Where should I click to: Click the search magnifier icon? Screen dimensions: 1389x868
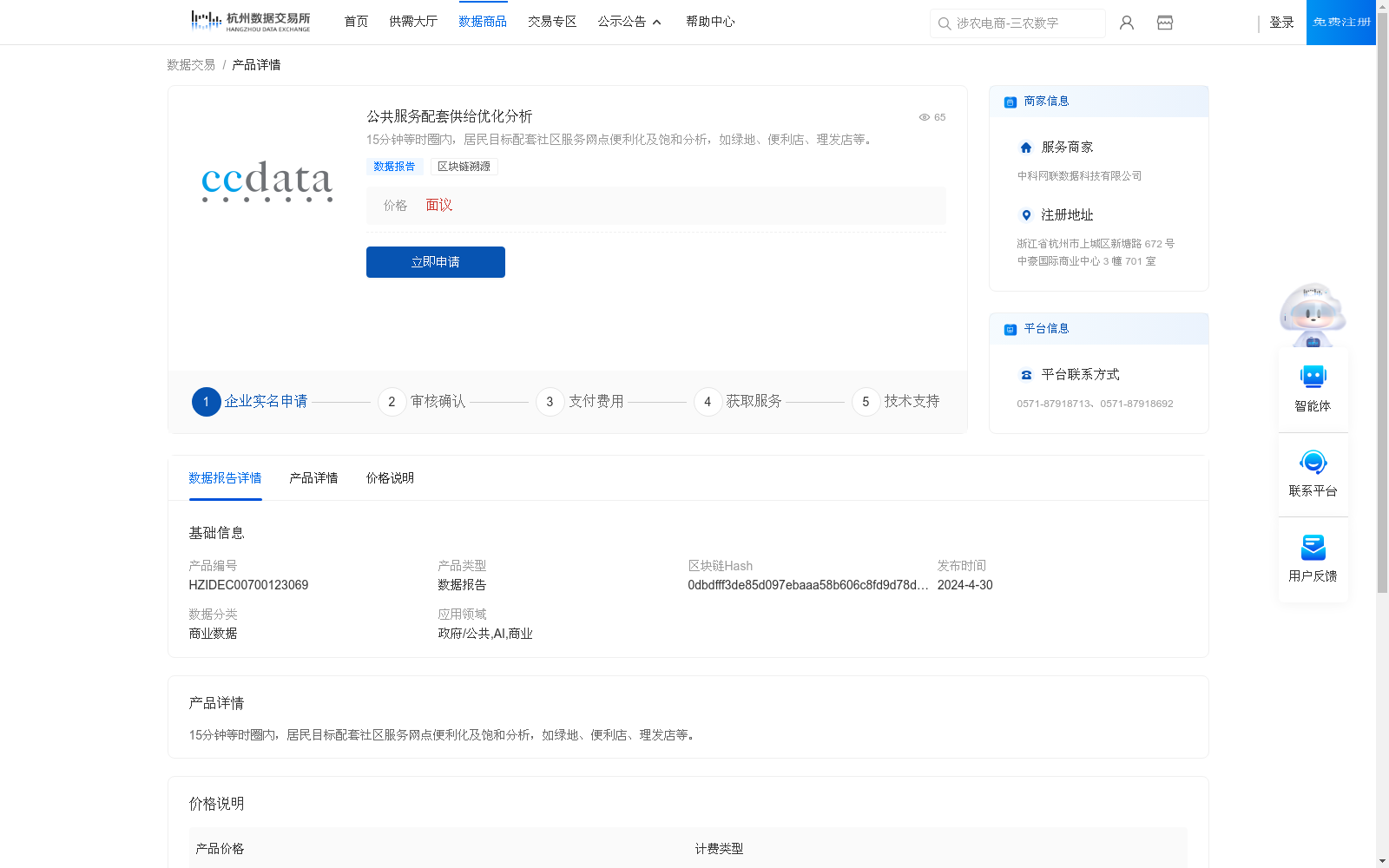945,23
